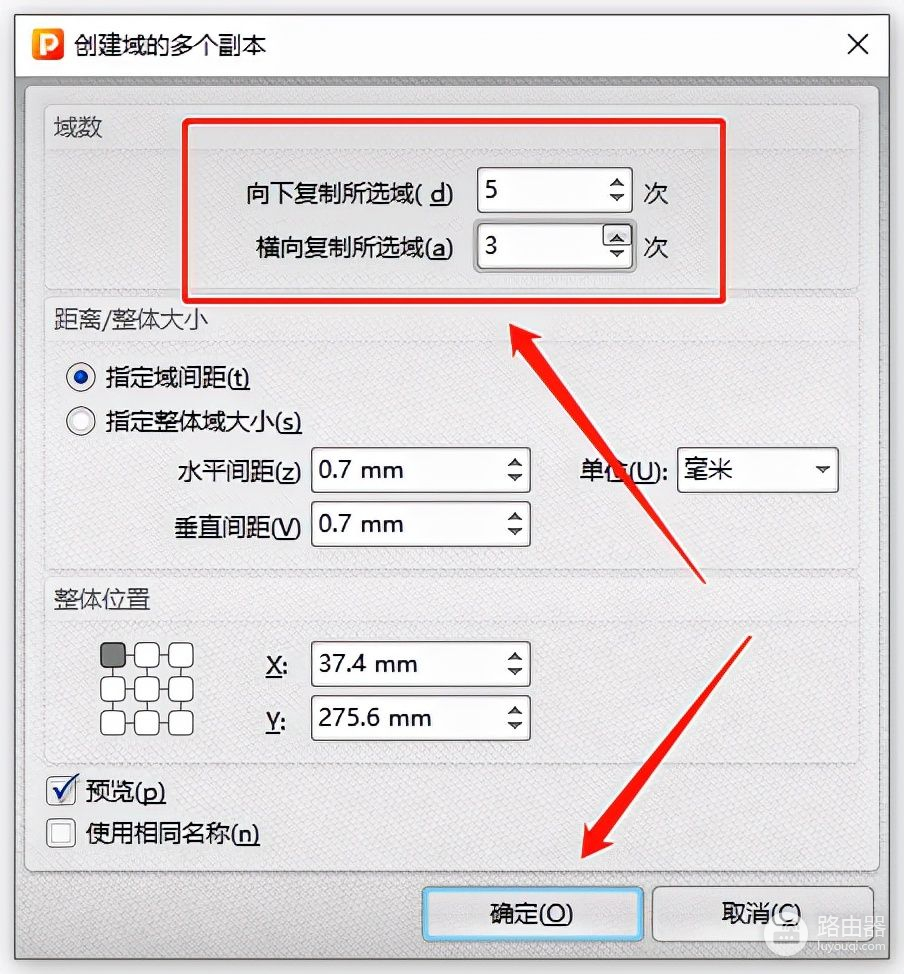The image size is (904, 974).
Task: Select bottom-right anchor square in position grid
Action: pos(181,722)
